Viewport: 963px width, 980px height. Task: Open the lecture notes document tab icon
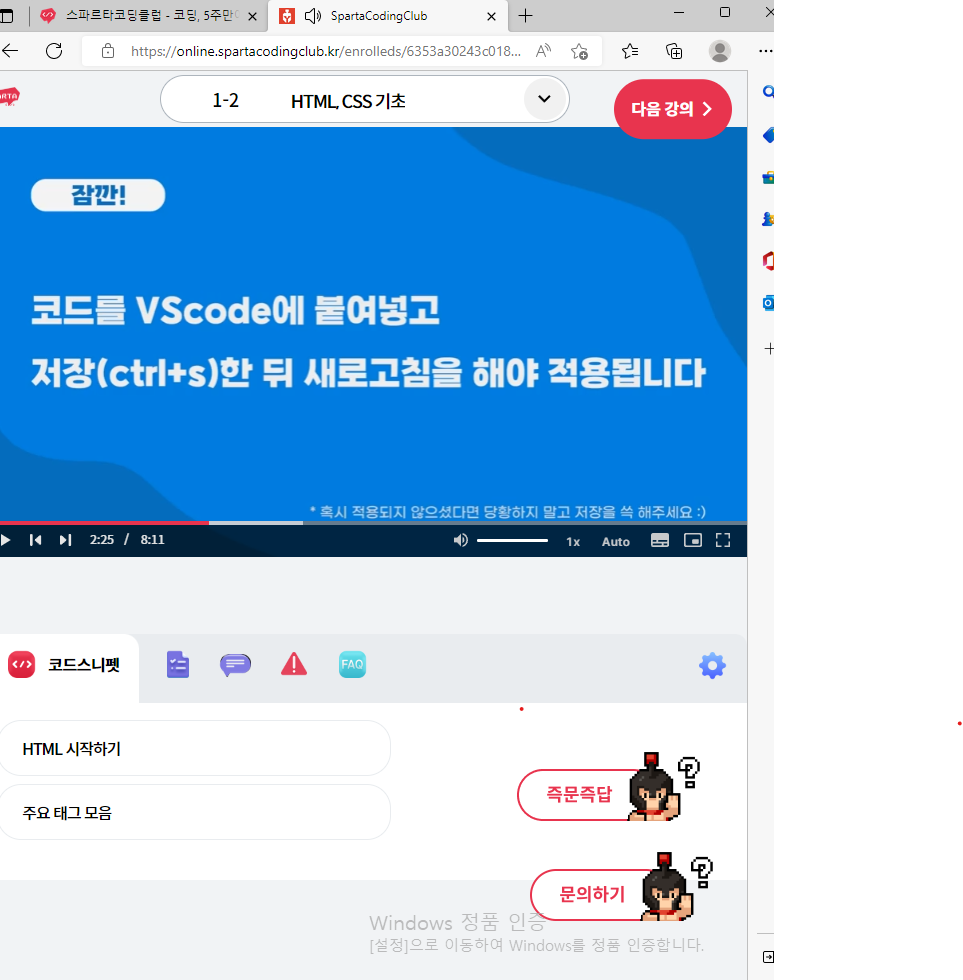[178, 664]
